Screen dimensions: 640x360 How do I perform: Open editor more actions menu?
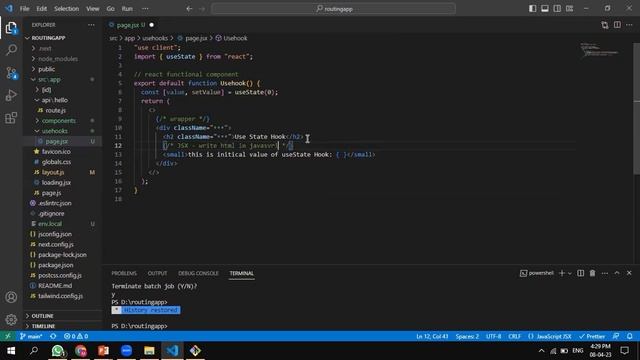pos(629,25)
